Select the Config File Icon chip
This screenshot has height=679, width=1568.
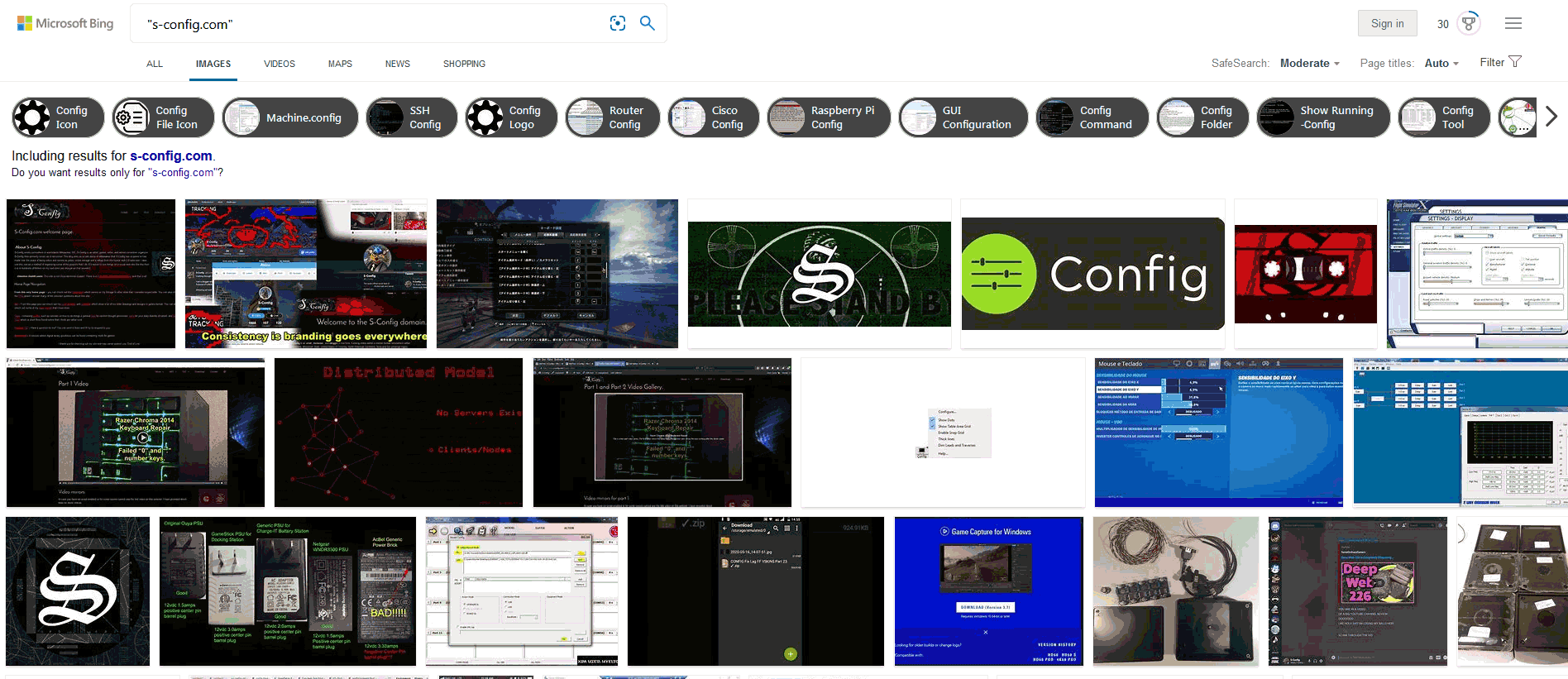(x=163, y=117)
